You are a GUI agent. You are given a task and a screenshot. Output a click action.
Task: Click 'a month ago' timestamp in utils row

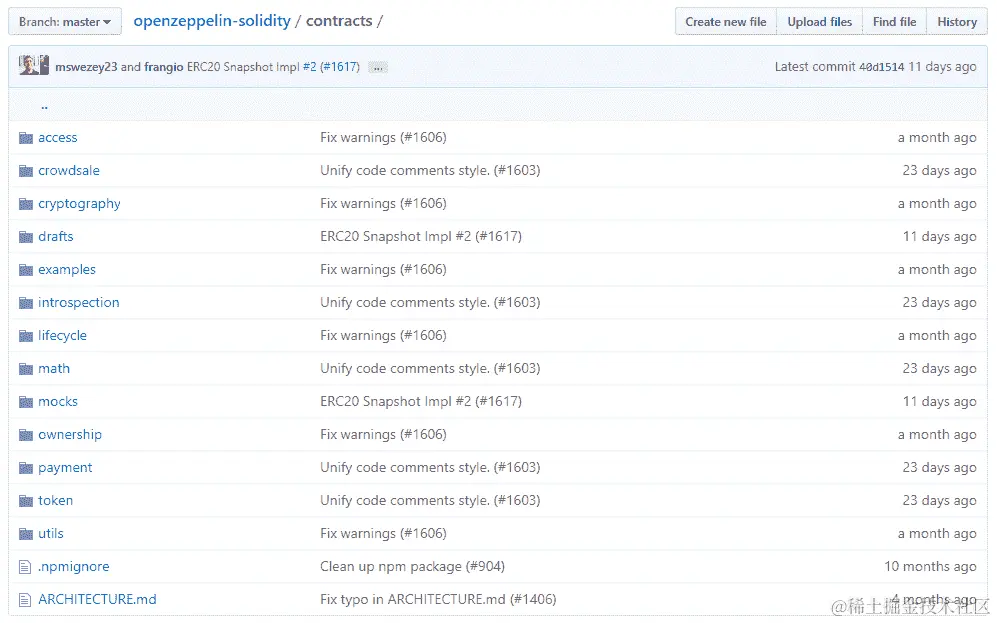tap(937, 534)
